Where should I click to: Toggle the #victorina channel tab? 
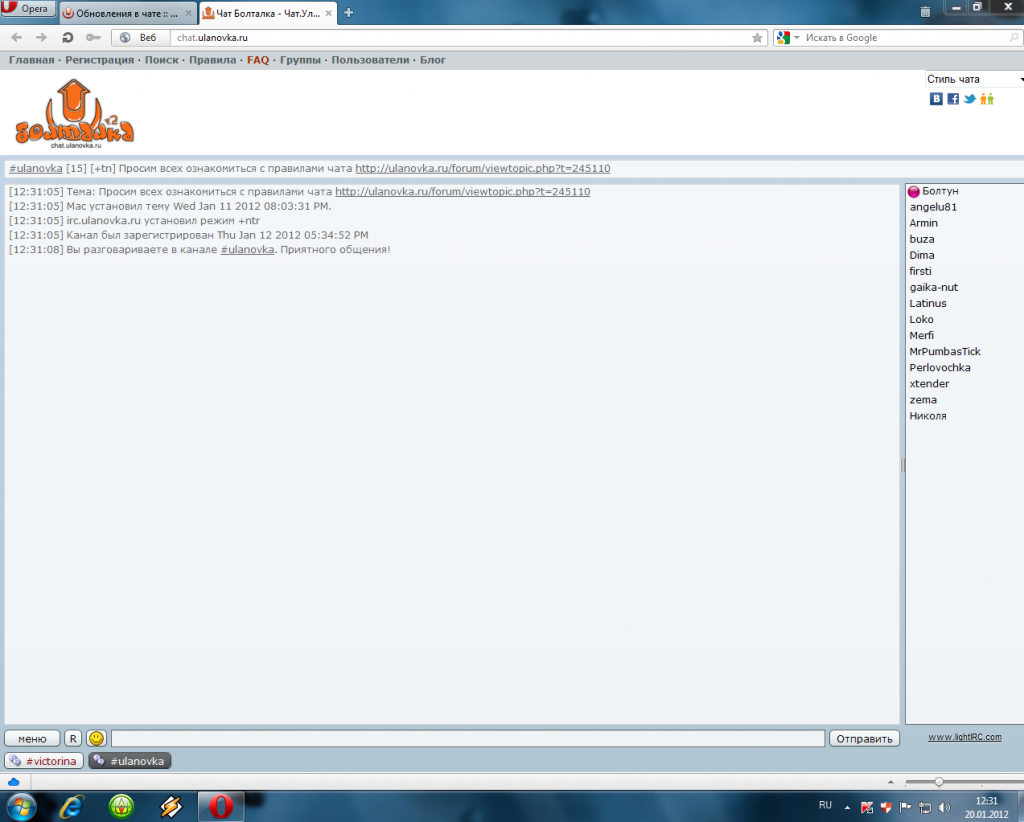click(44, 760)
